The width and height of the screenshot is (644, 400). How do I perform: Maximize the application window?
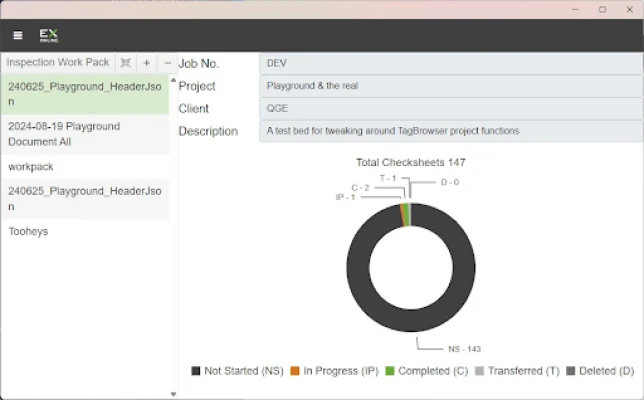(602, 9)
